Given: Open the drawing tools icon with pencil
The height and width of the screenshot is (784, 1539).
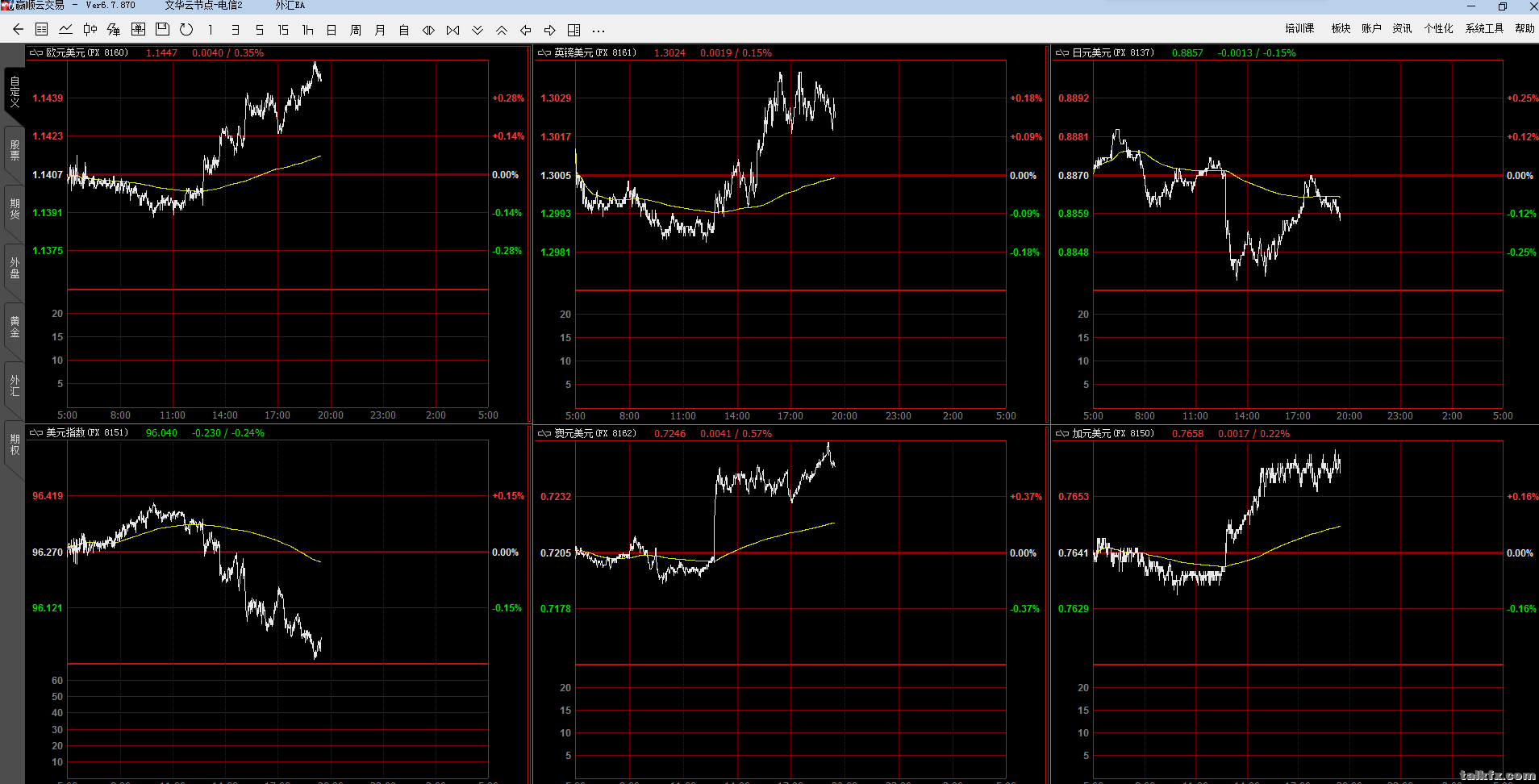Looking at the screenshot, I should (114, 30).
